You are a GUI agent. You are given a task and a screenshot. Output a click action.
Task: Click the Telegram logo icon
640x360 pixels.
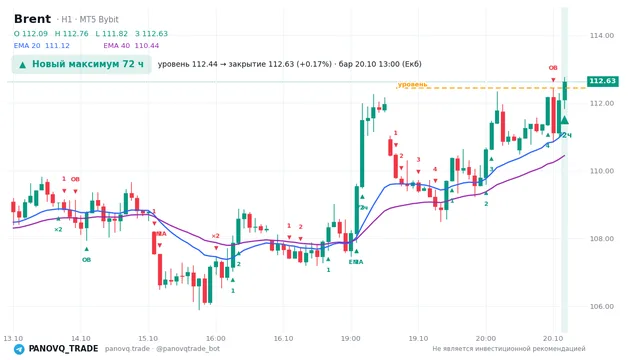pos(19,349)
